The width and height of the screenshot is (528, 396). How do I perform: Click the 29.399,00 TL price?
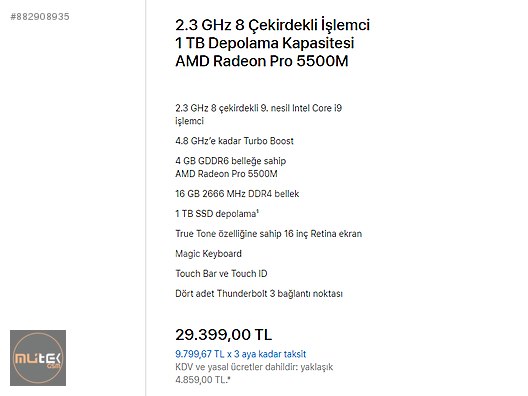[223, 334]
